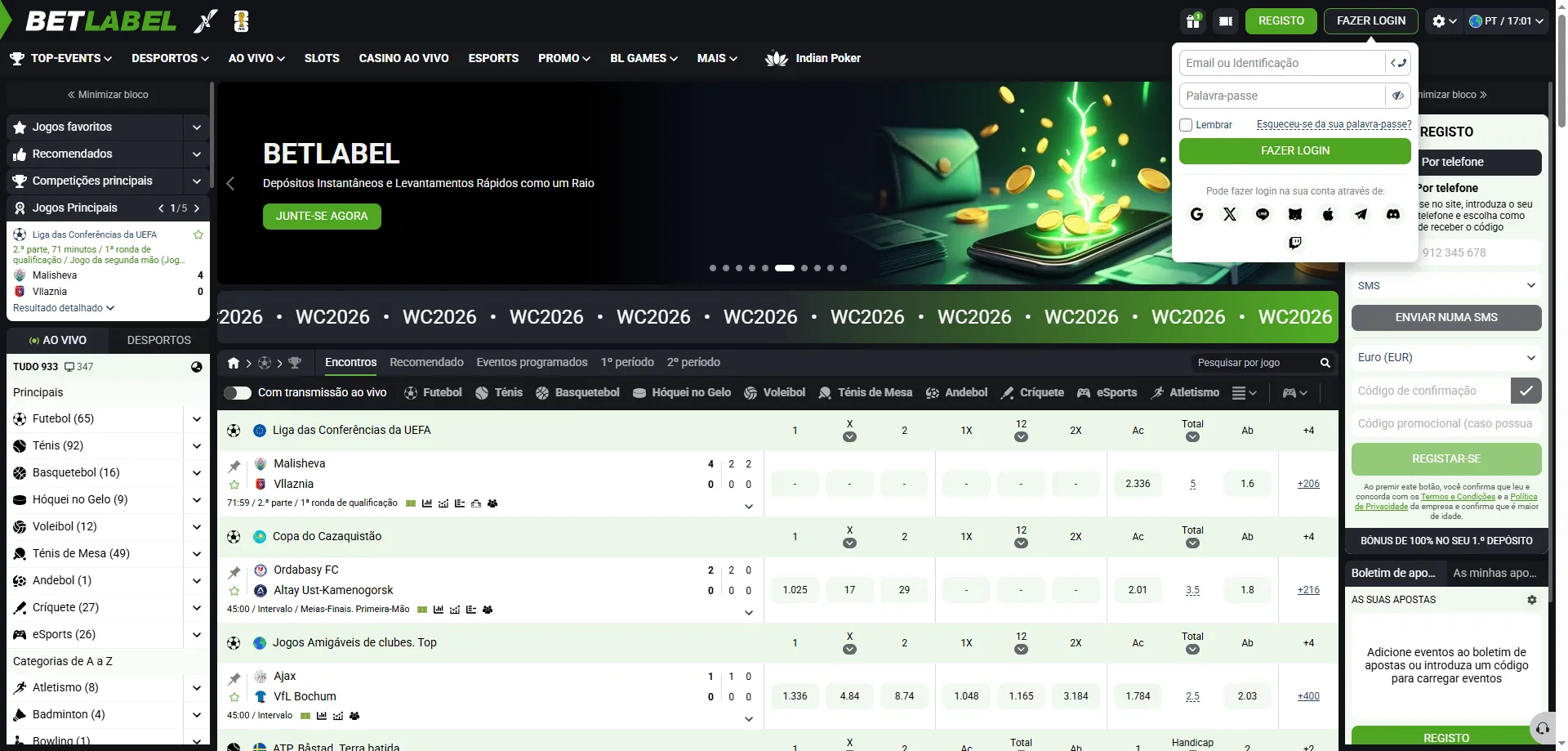Log in with Telegram icon
Viewport: 1568px width, 751px height.
point(1361,214)
